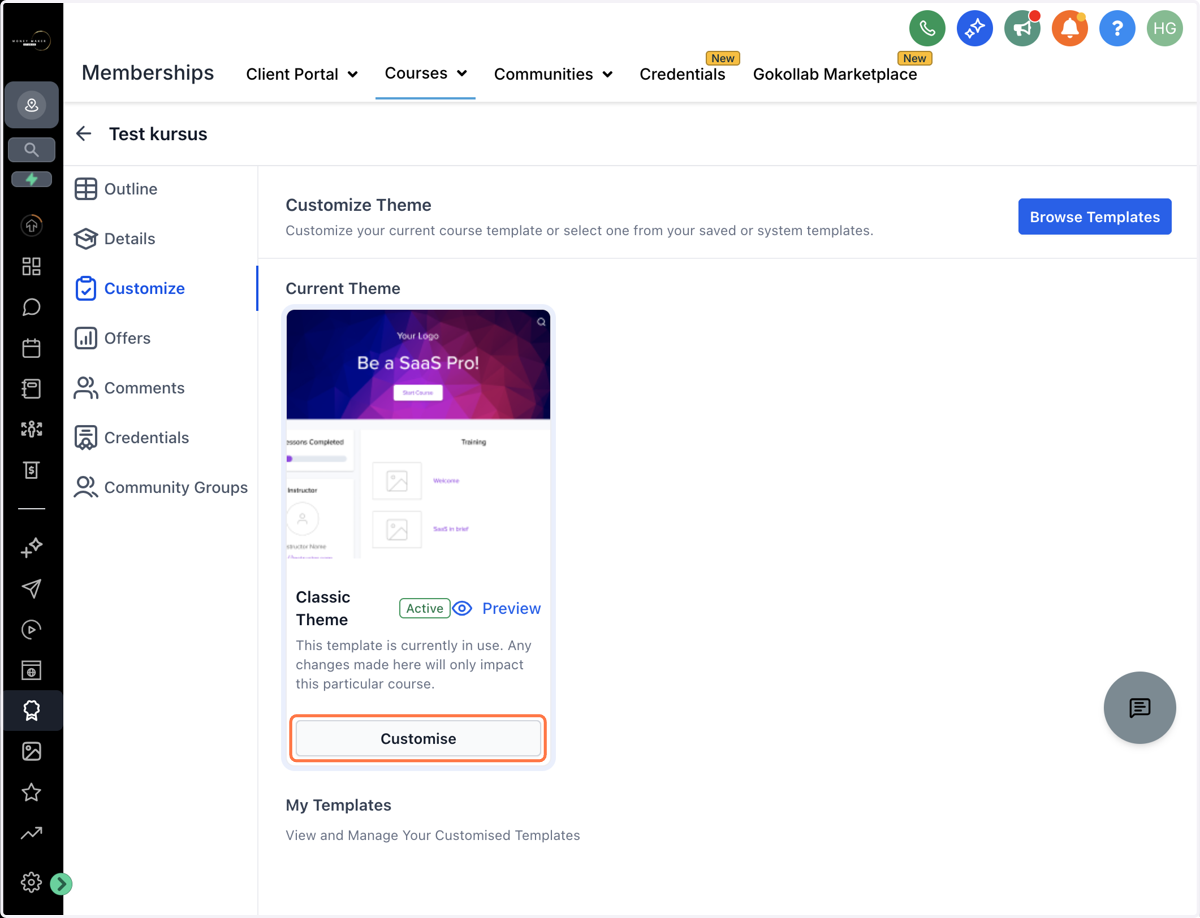Open the contacts book icon in sidebar

[x=32, y=388]
